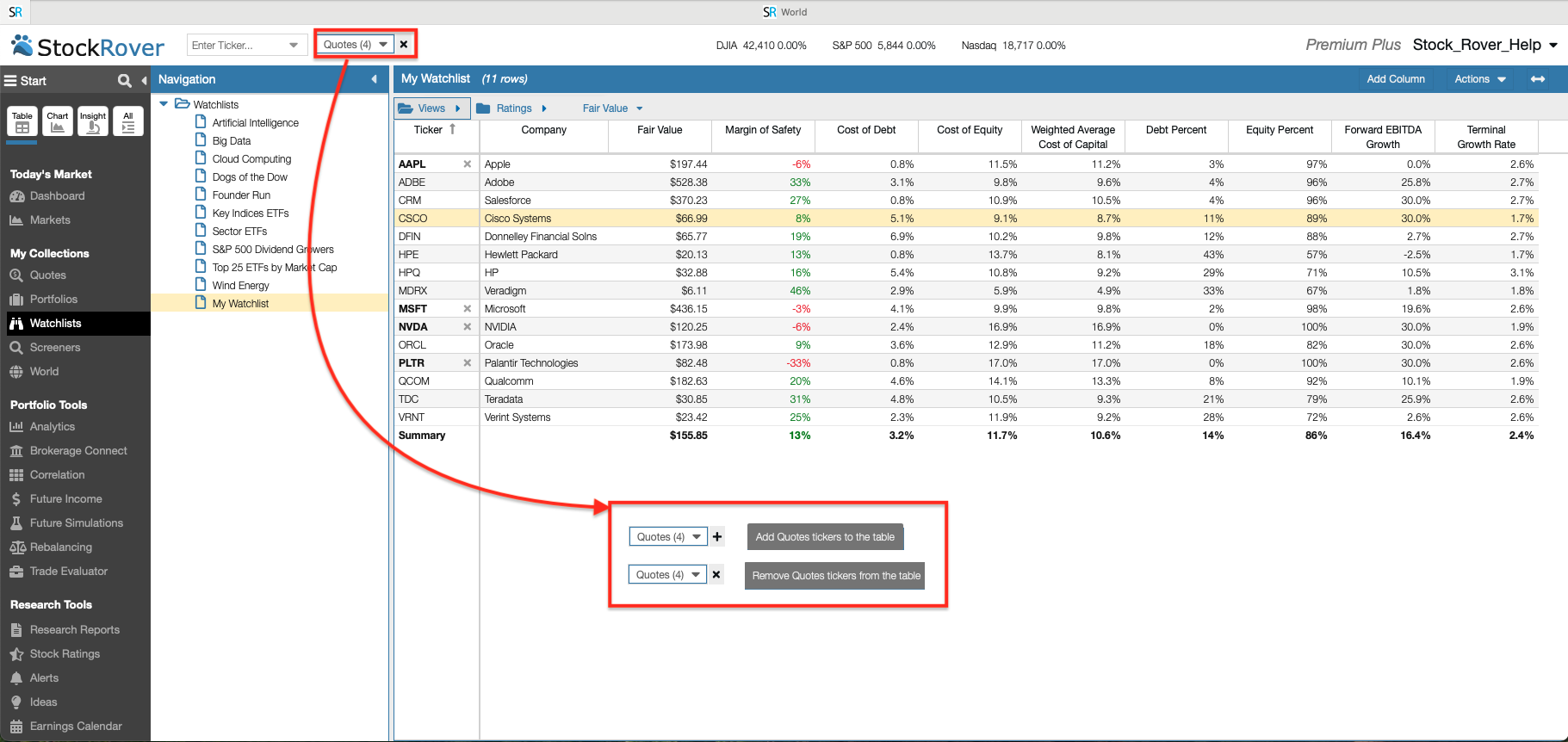Remove AAPL from the table
This screenshot has height=742, width=1568.
tap(468, 164)
